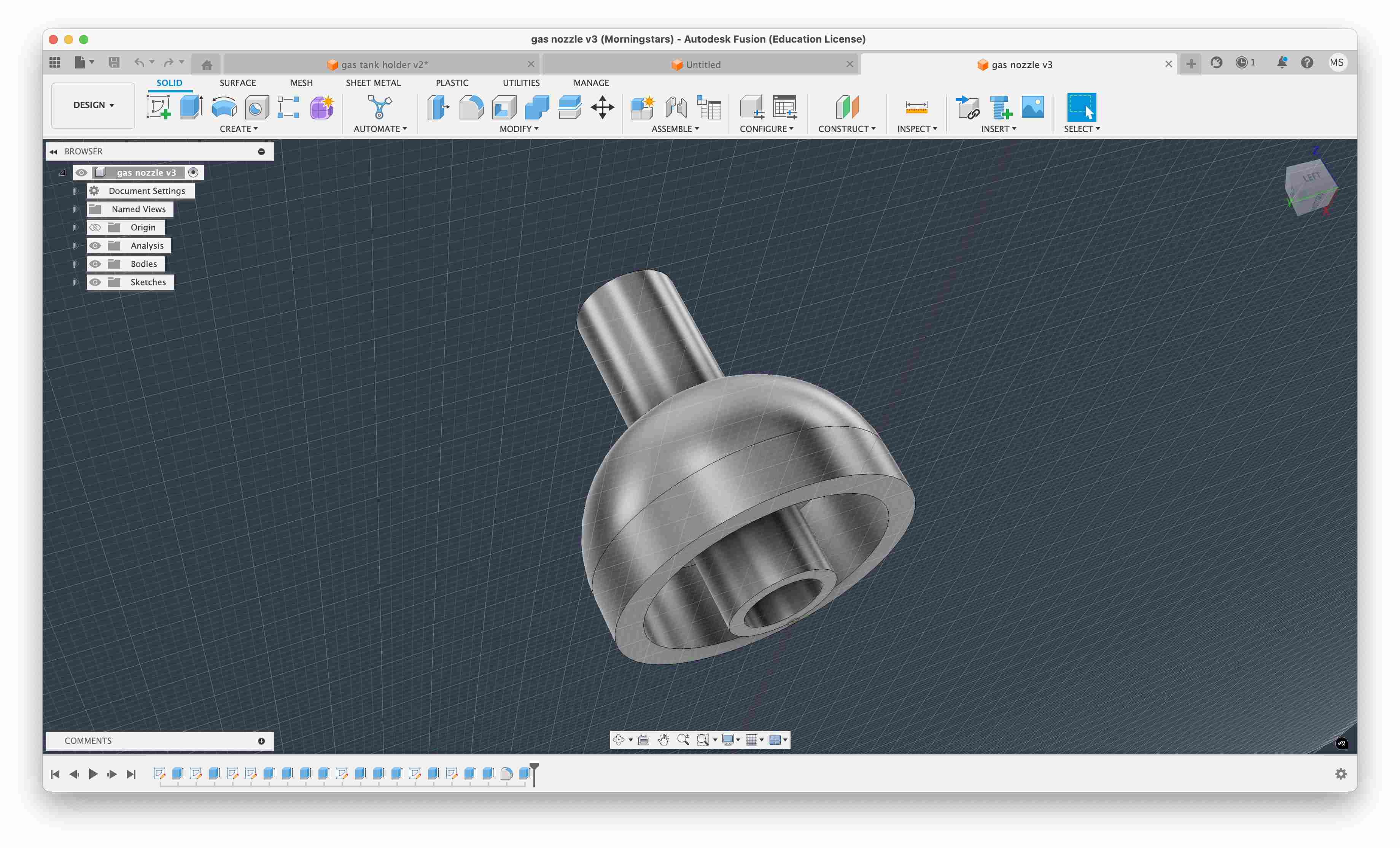Close the Untitled document tab
The height and width of the screenshot is (848, 1400).
(850, 64)
